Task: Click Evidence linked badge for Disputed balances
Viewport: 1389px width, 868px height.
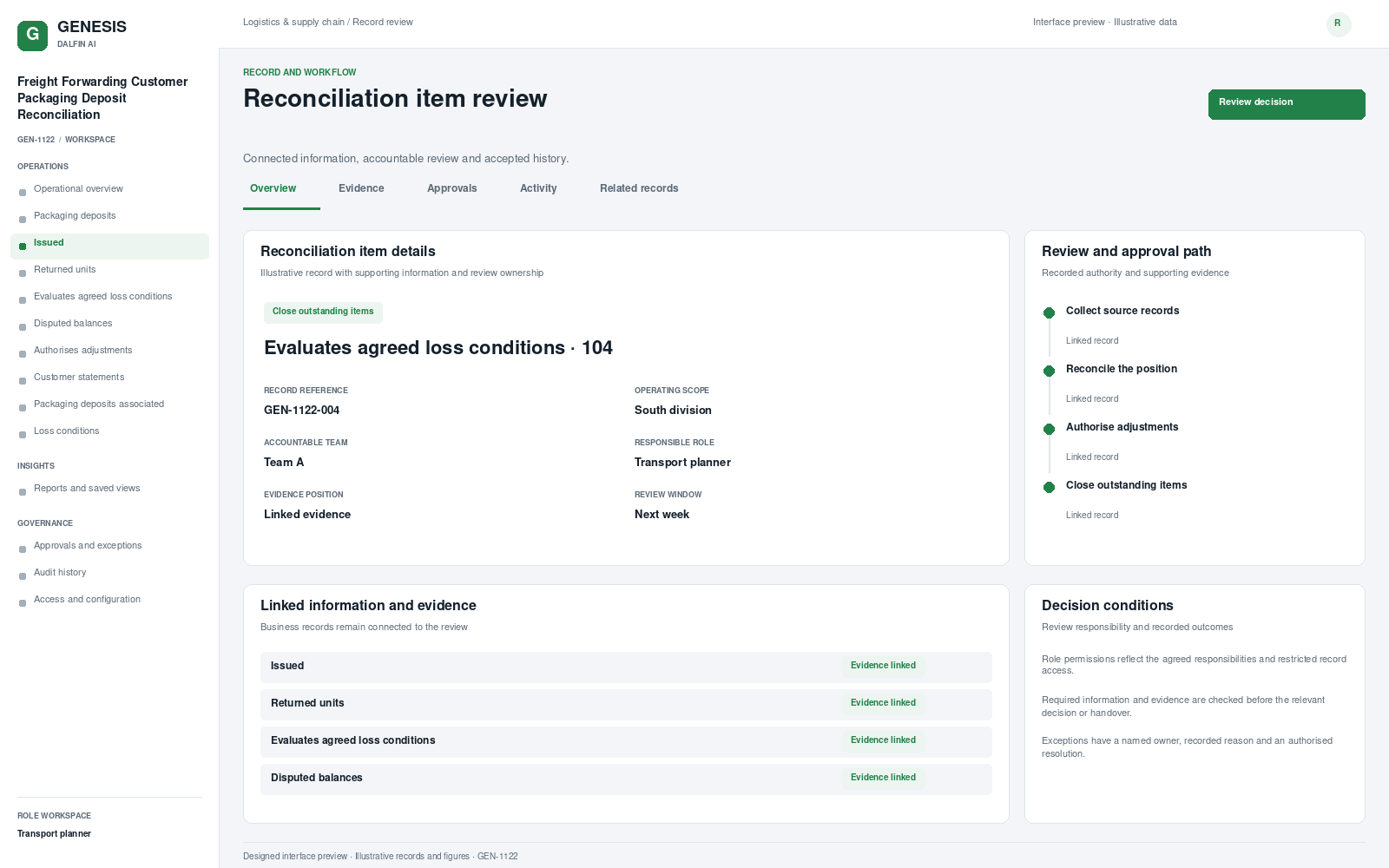Action: tap(883, 778)
